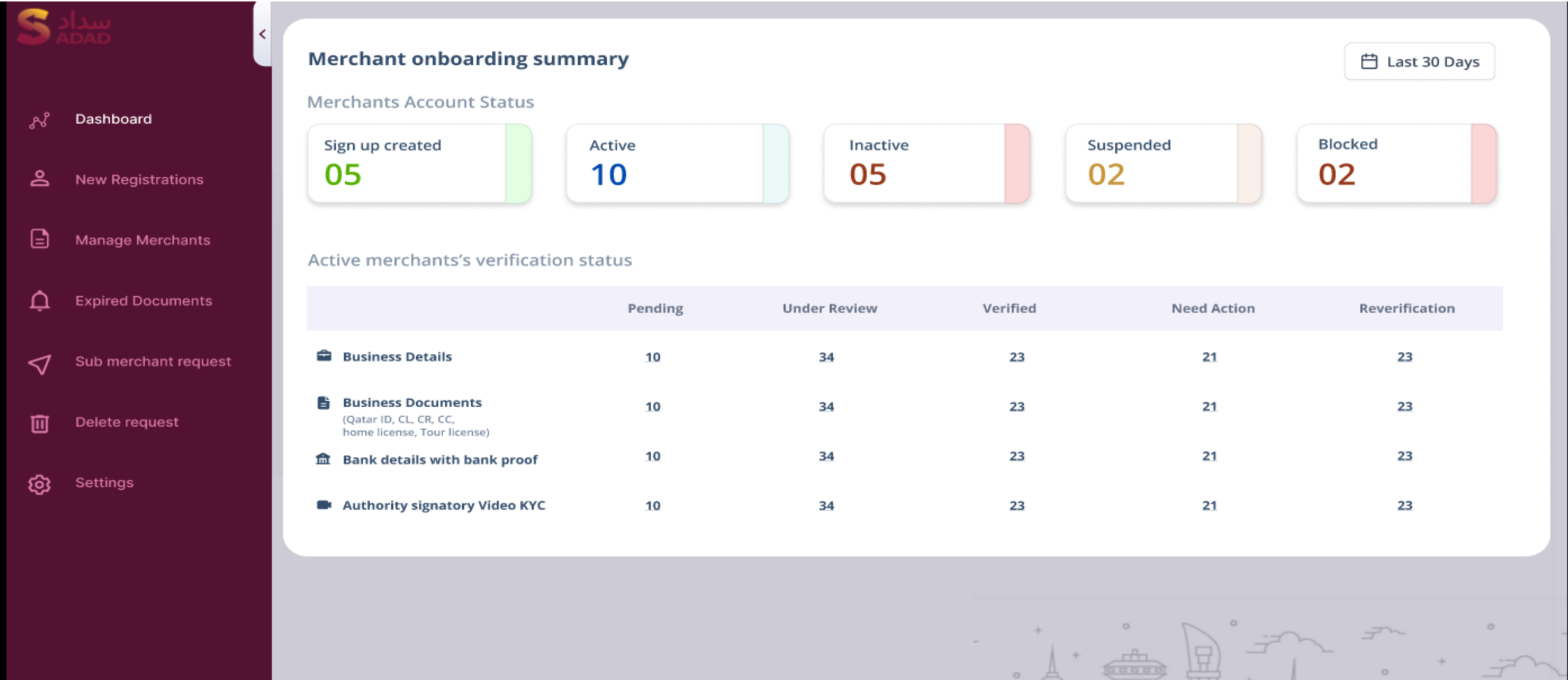This screenshot has width=1568, height=680.
Task: Open the Active merchants status card
Action: pyautogui.click(x=677, y=163)
